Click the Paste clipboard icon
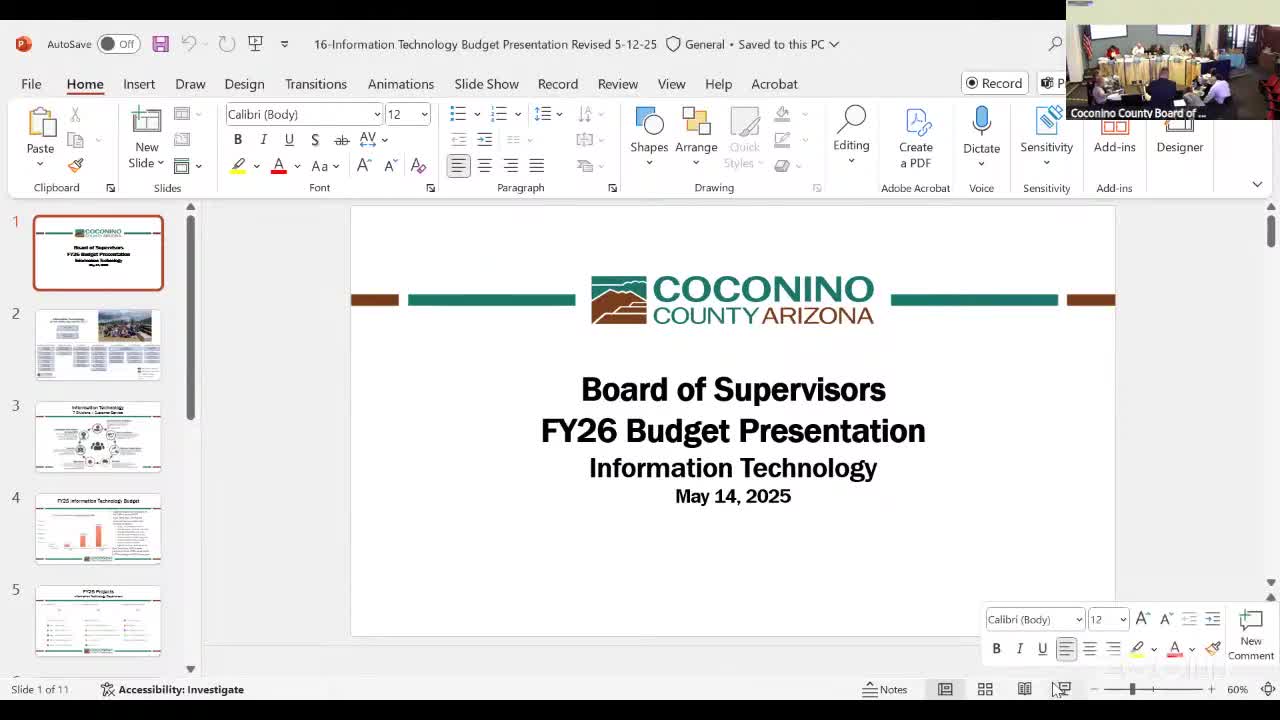 pyautogui.click(x=41, y=124)
